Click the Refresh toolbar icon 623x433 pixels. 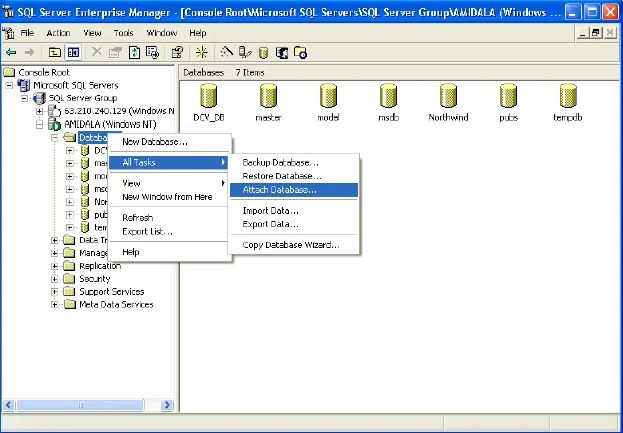click(134, 52)
